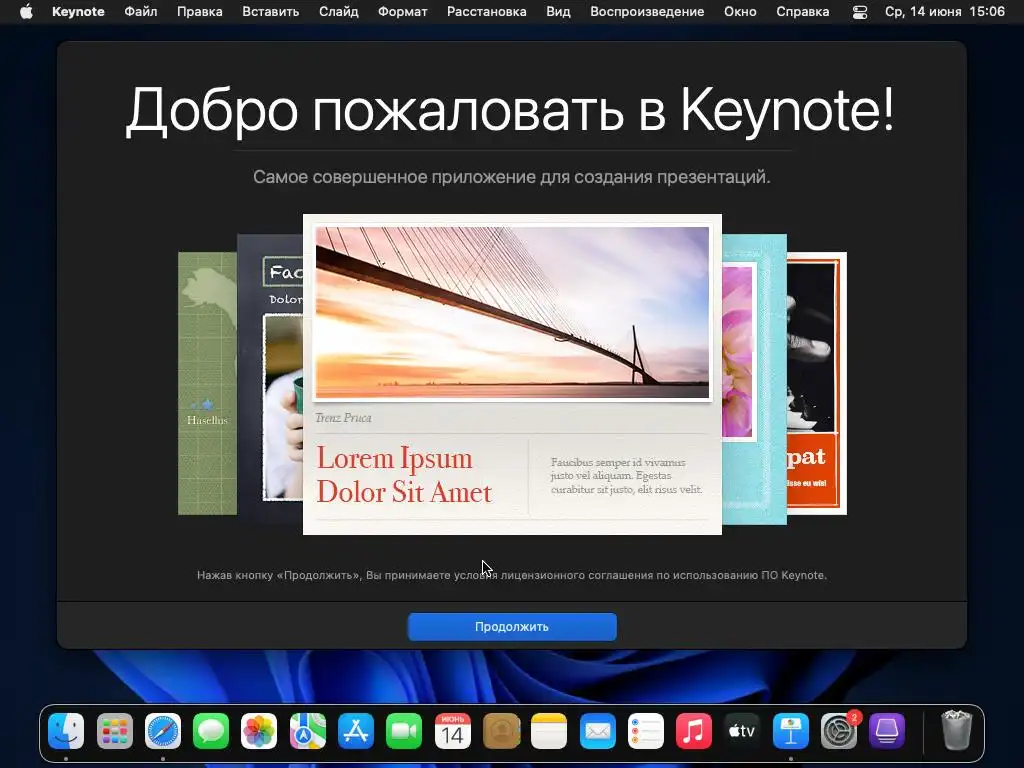Open the Справка menu
The width and height of the screenshot is (1024, 768).
803,12
